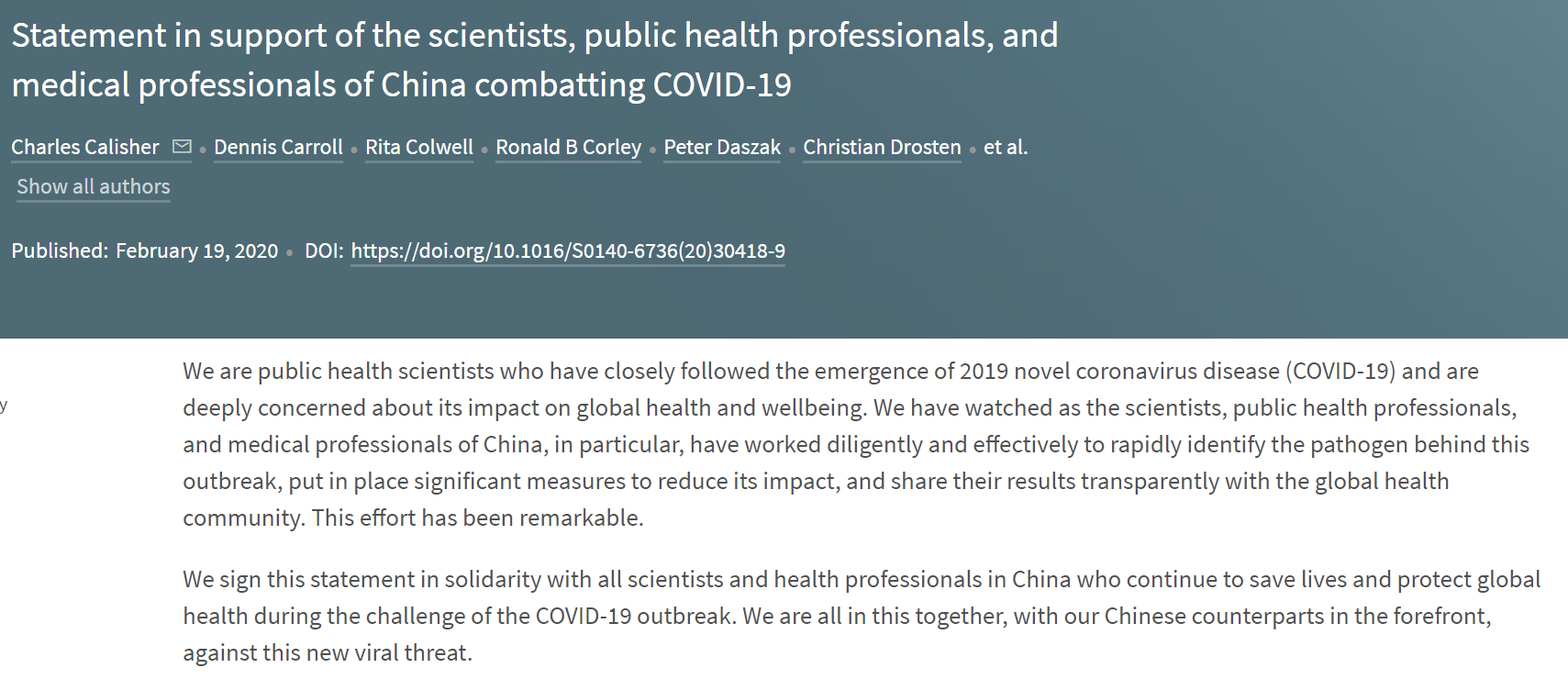Click "COVID-19" in the title's second line
This screenshot has width=1568, height=679.
pyautogui.click(x=722, y=84)
